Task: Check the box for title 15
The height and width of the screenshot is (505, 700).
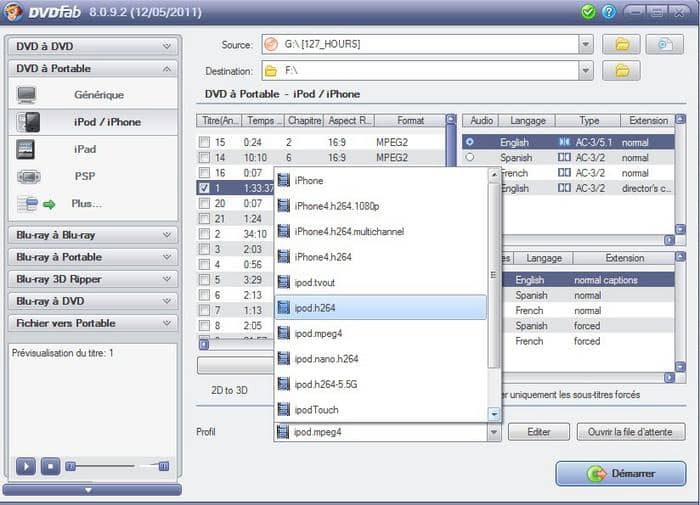Action: point(204,142)
